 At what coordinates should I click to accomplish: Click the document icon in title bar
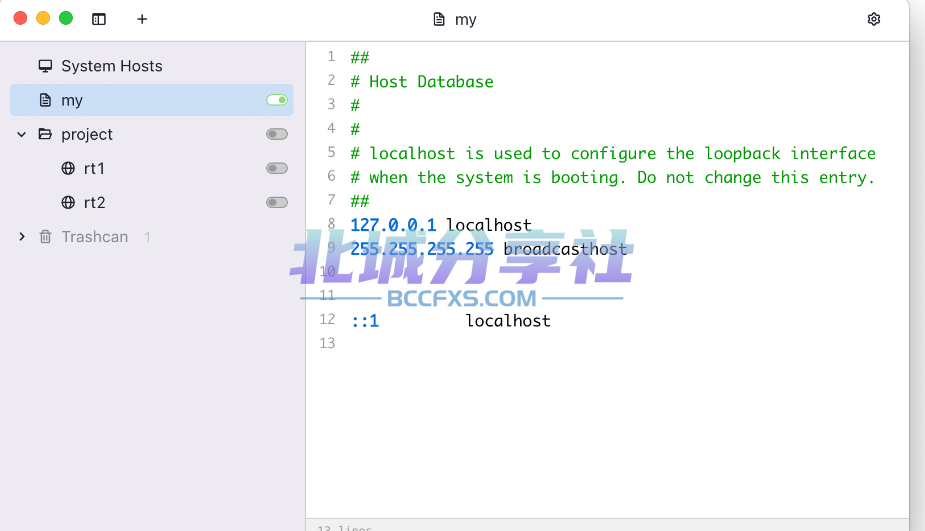(x=439, y=19)
